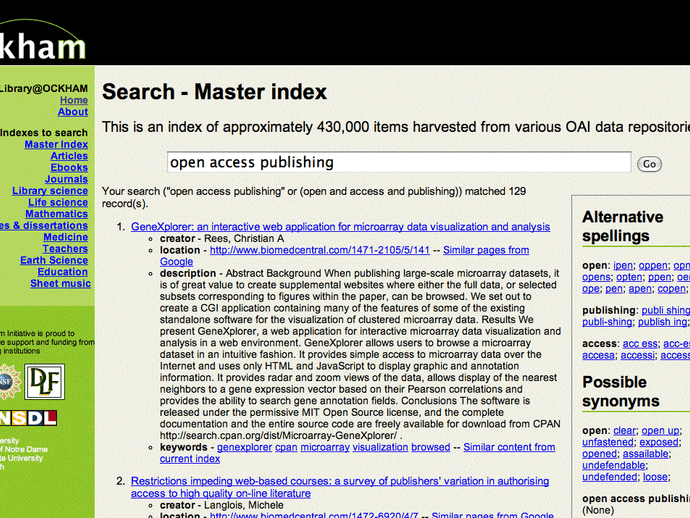The image size is (690, 518).
Task: Click the NSDL logo
Action: (x=28, y=418)
